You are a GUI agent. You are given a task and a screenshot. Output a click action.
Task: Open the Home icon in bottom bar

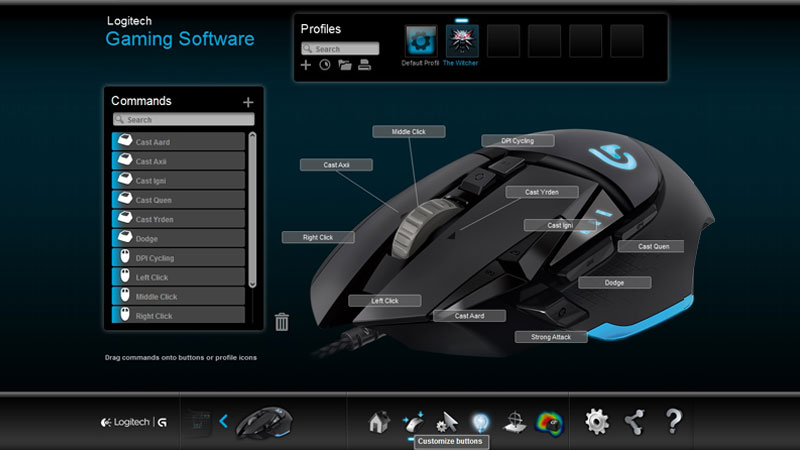coord(379,422)
